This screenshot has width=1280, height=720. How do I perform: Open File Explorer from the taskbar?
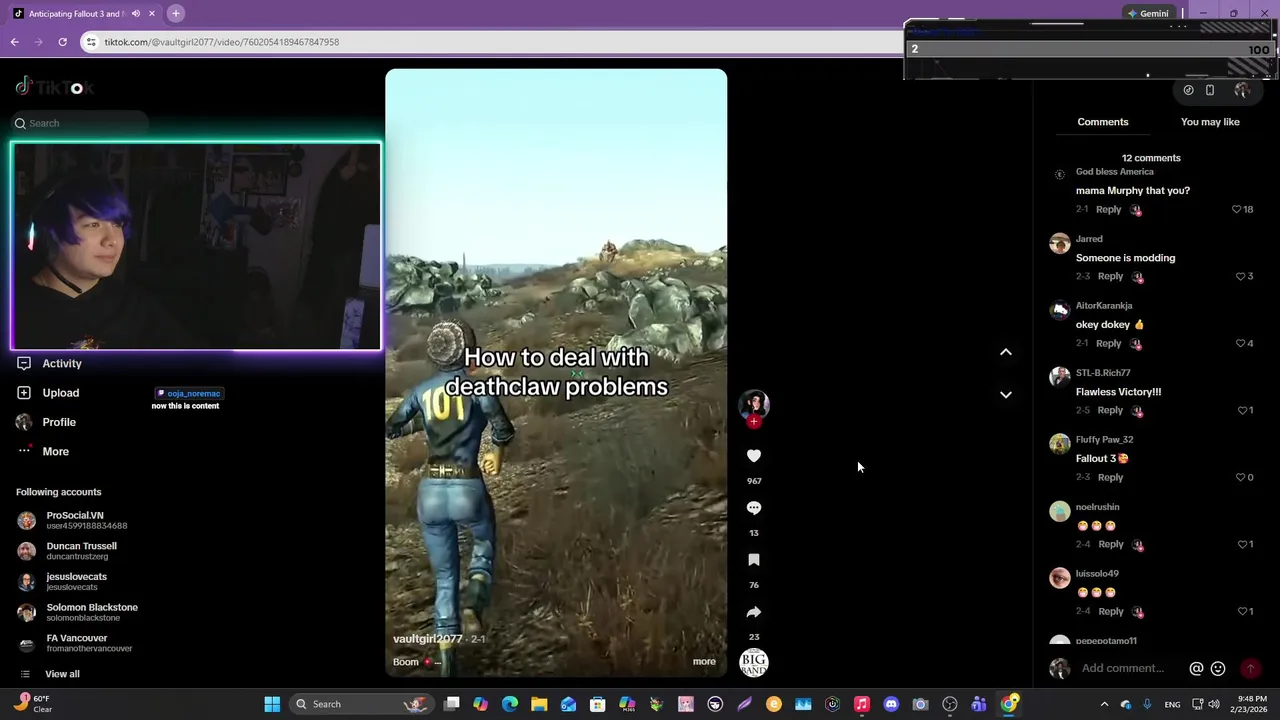click(539, 704)
